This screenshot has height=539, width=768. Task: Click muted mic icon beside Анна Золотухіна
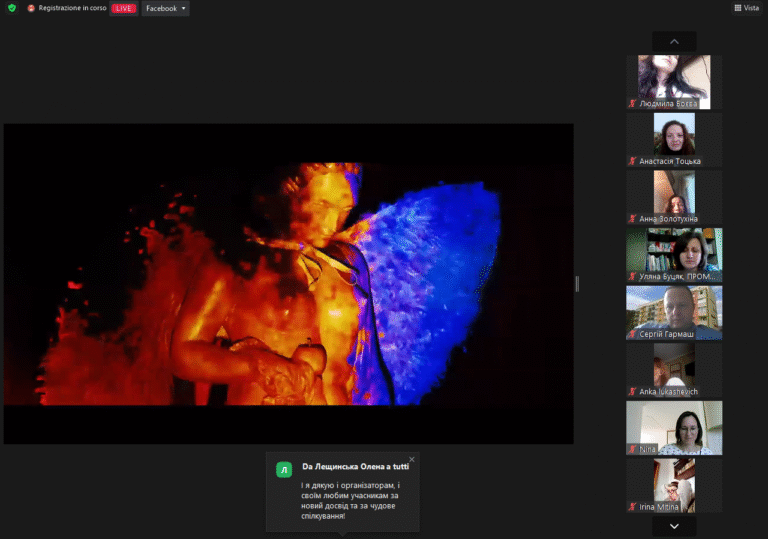632,219
